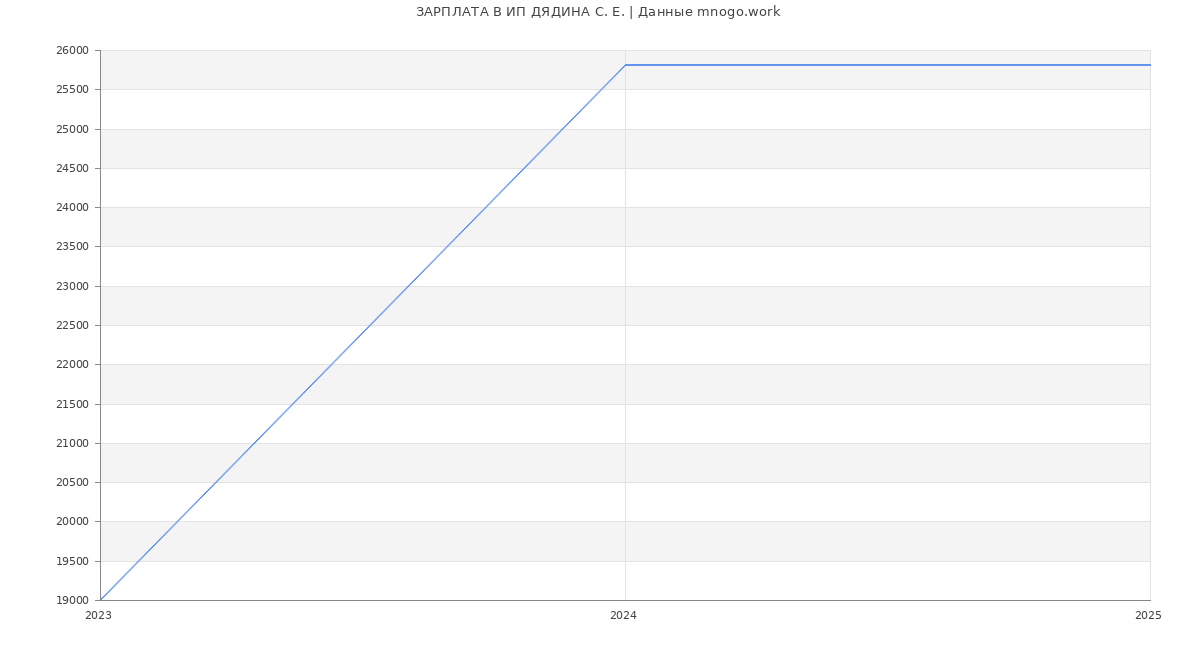This screenshot has height=650, width=1200.
Task: Click the chart title about ИП ДЯДИНА С. Е.
Action: click(x=598, y=12)
